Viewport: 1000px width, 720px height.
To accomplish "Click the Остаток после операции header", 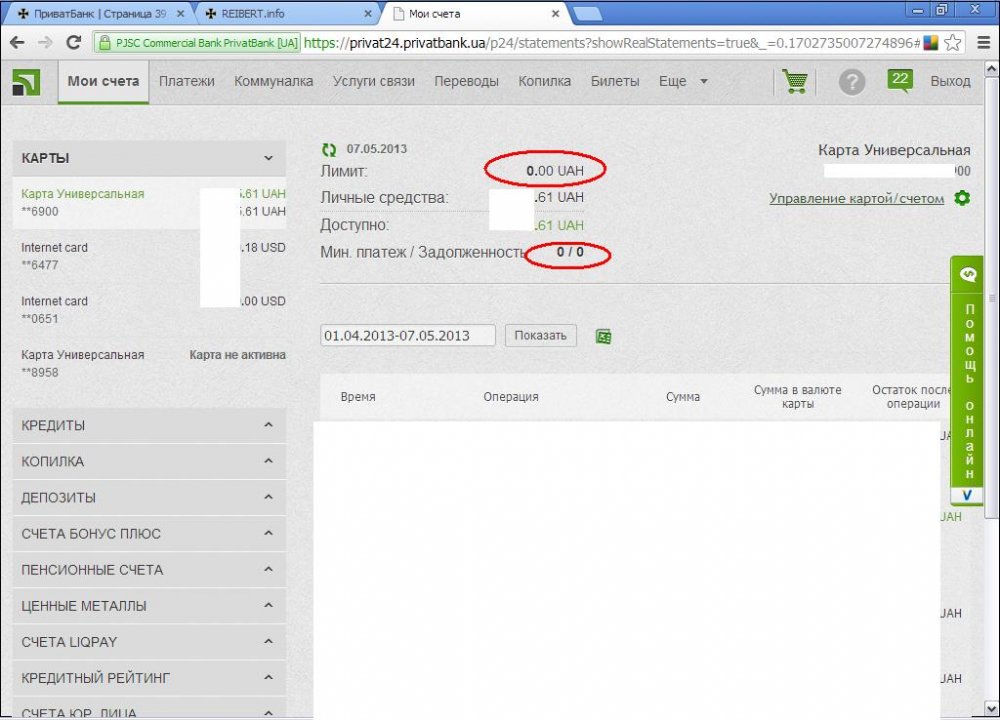I will 911,397.
